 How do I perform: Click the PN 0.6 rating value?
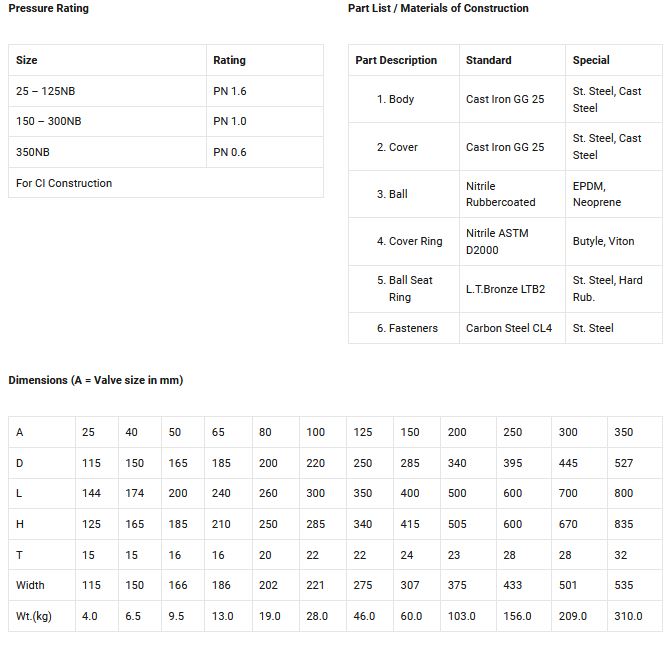click(x=230, y=152)
